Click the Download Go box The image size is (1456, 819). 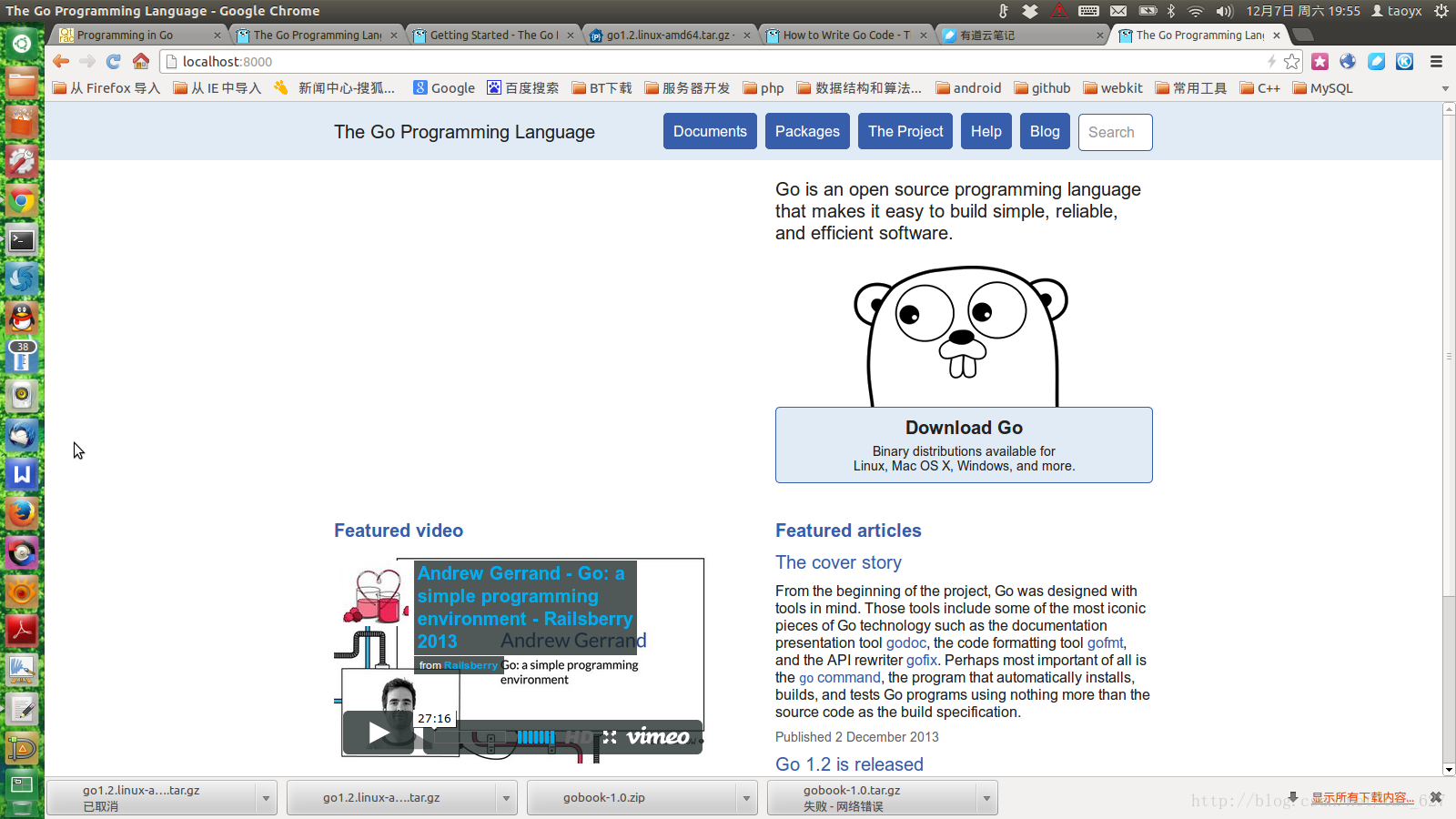tap(964, 445)
